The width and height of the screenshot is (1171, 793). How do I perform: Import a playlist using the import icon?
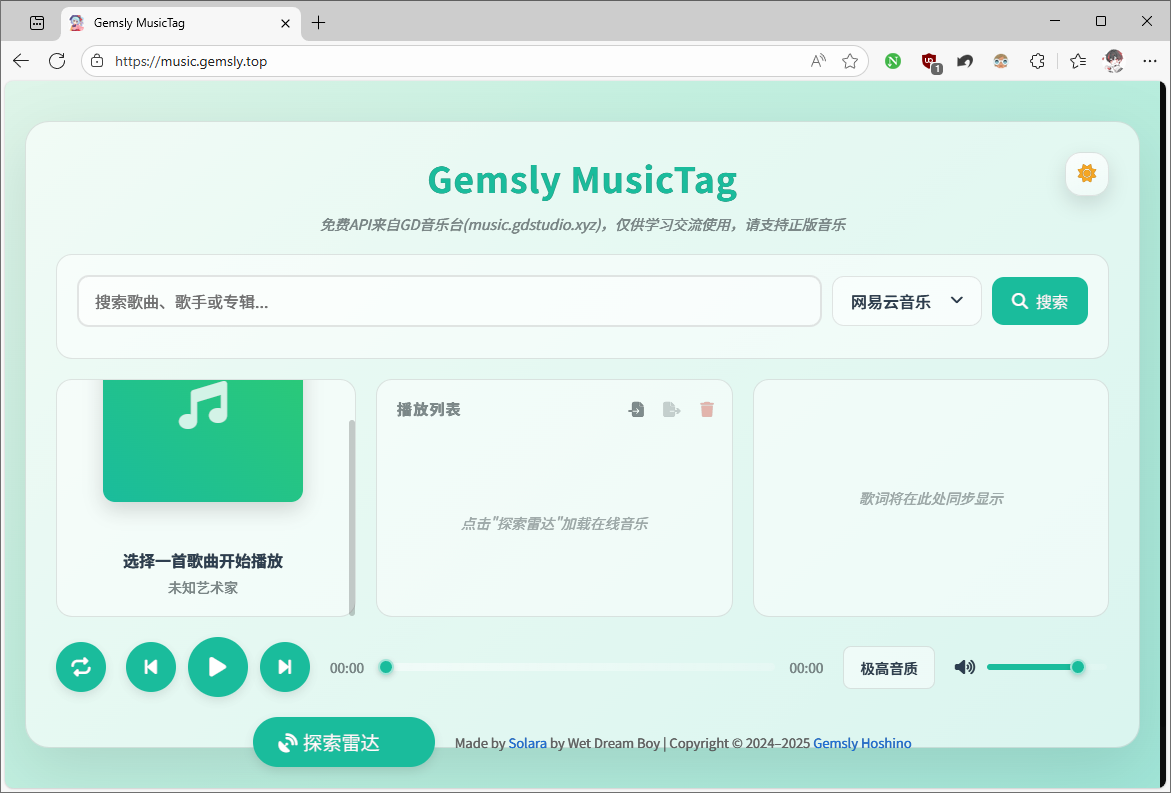(x=636, y=409)
